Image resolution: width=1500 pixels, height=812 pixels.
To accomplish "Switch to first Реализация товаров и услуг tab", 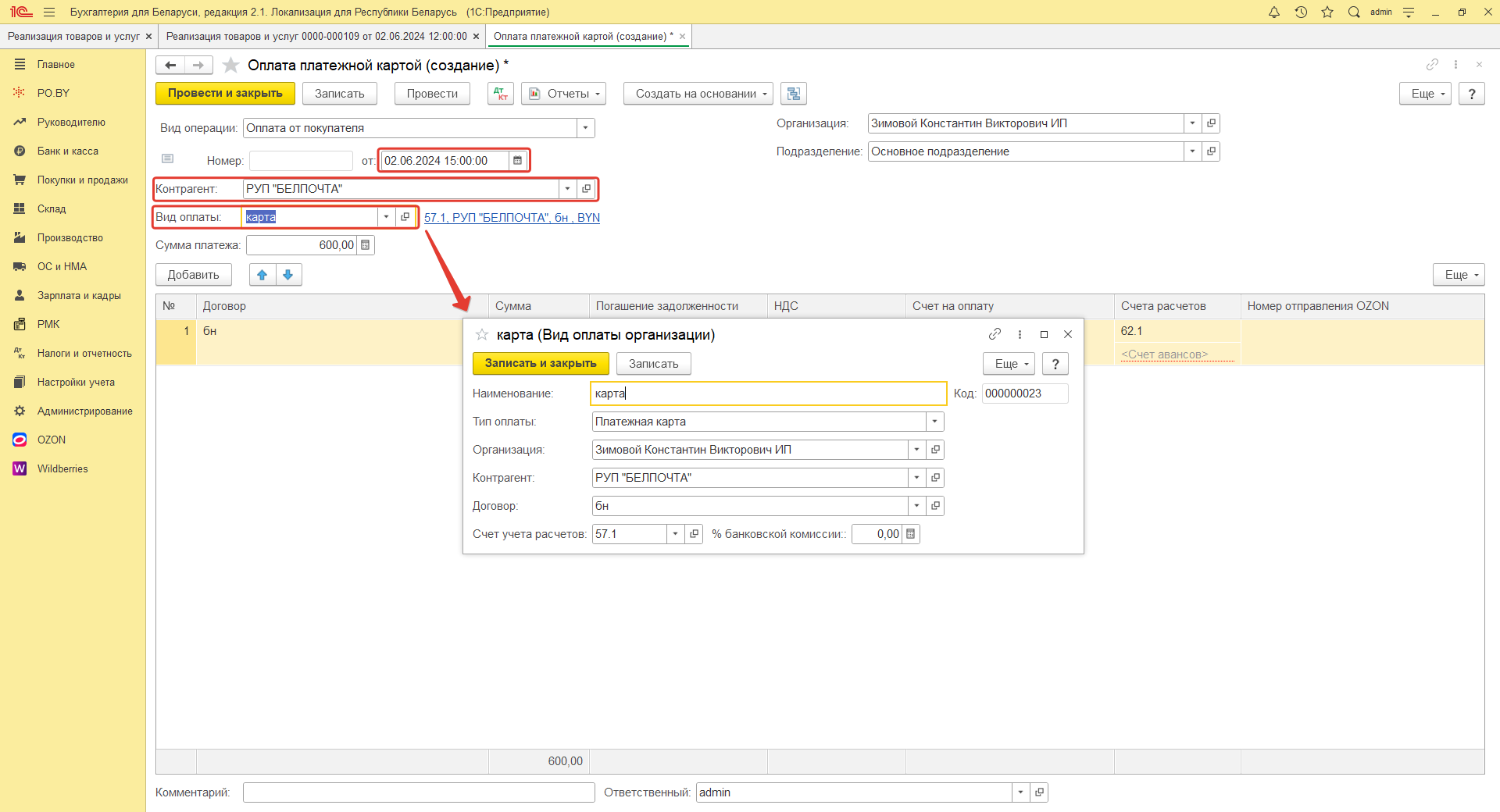I will 73,37.
